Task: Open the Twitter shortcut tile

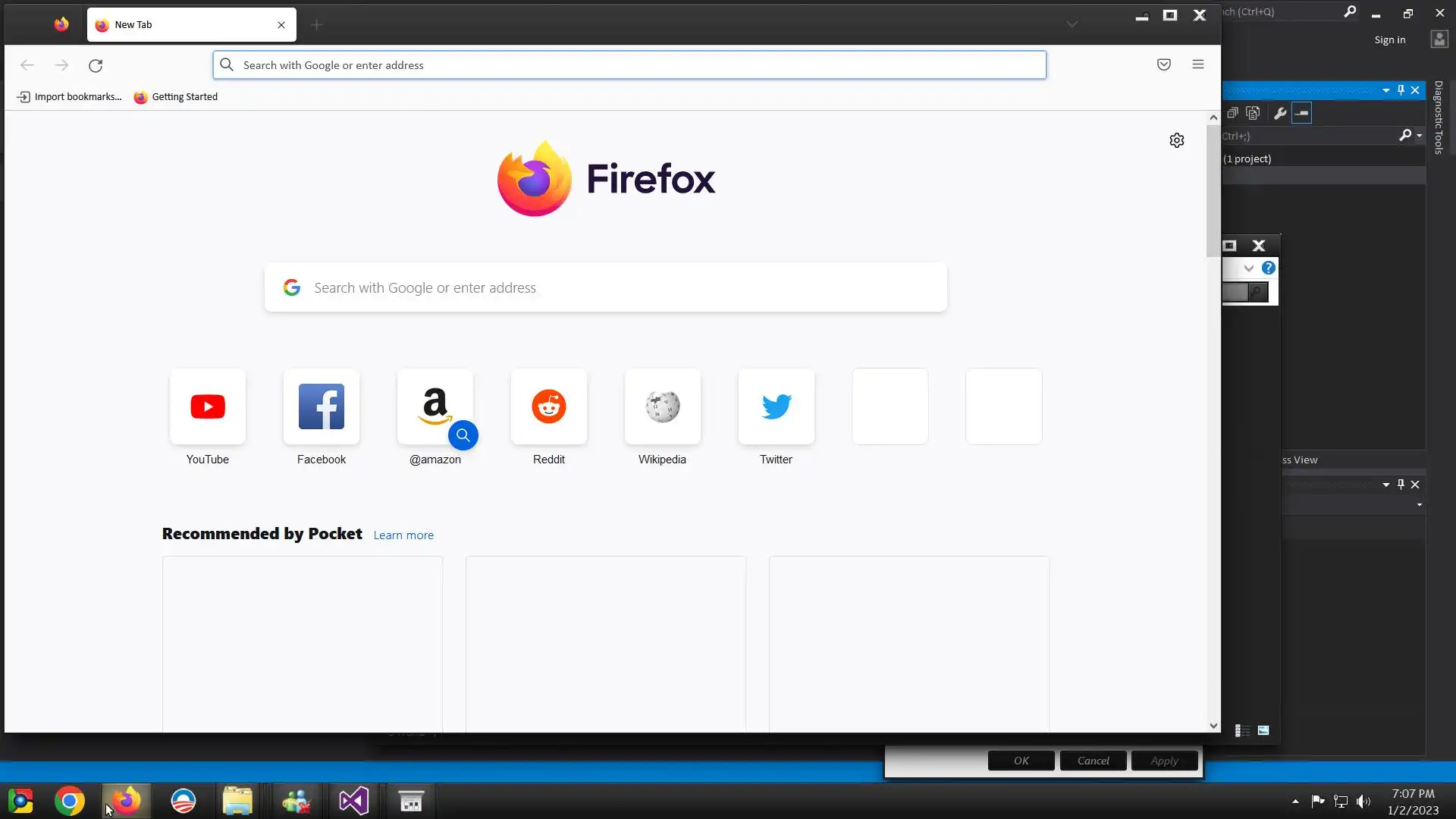Action: click(x=776, y=407)
